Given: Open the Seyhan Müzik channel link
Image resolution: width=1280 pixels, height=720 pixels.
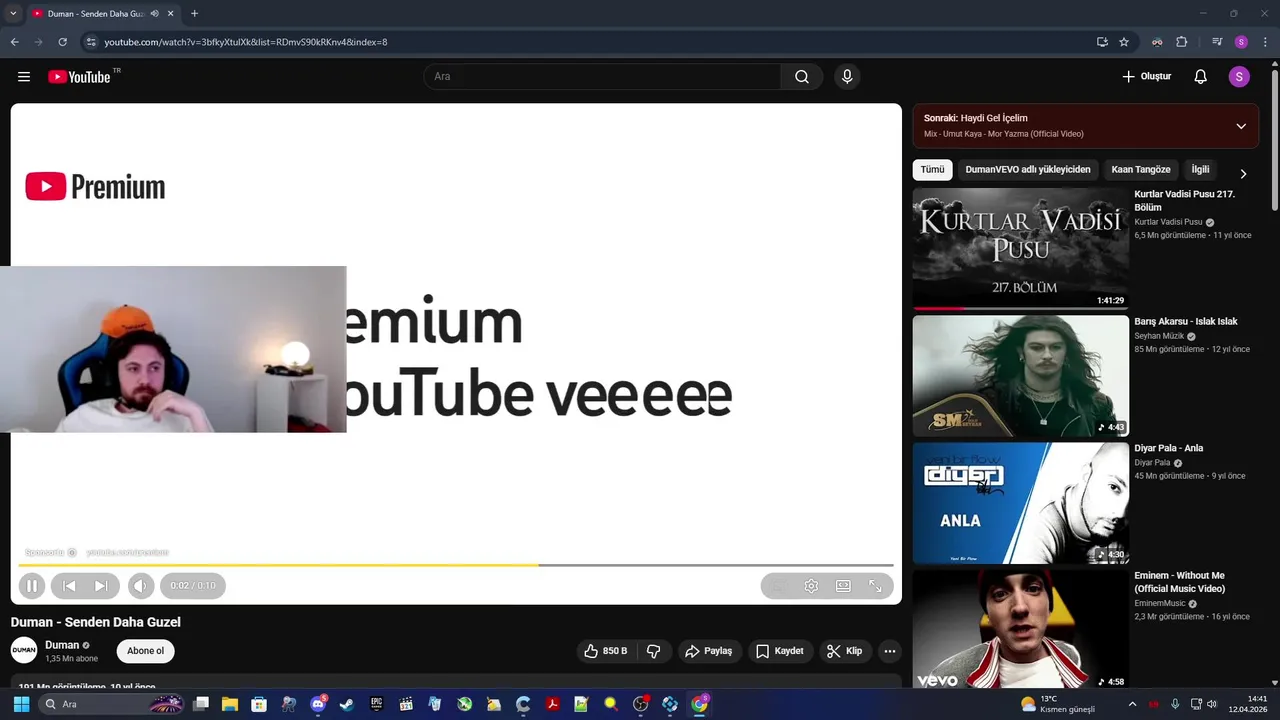Looking at the screenshot, I should pos(1159,336).
